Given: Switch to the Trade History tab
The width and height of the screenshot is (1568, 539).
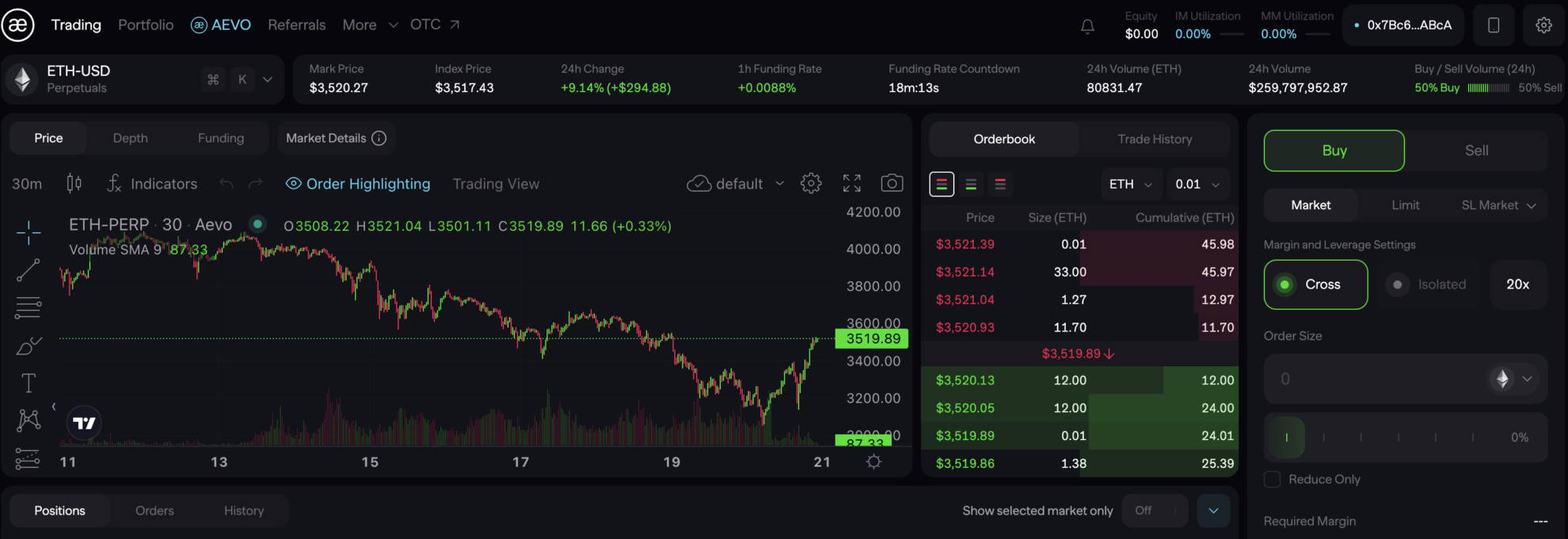Looking at the screenshot, I should (x=1154, y=140).
